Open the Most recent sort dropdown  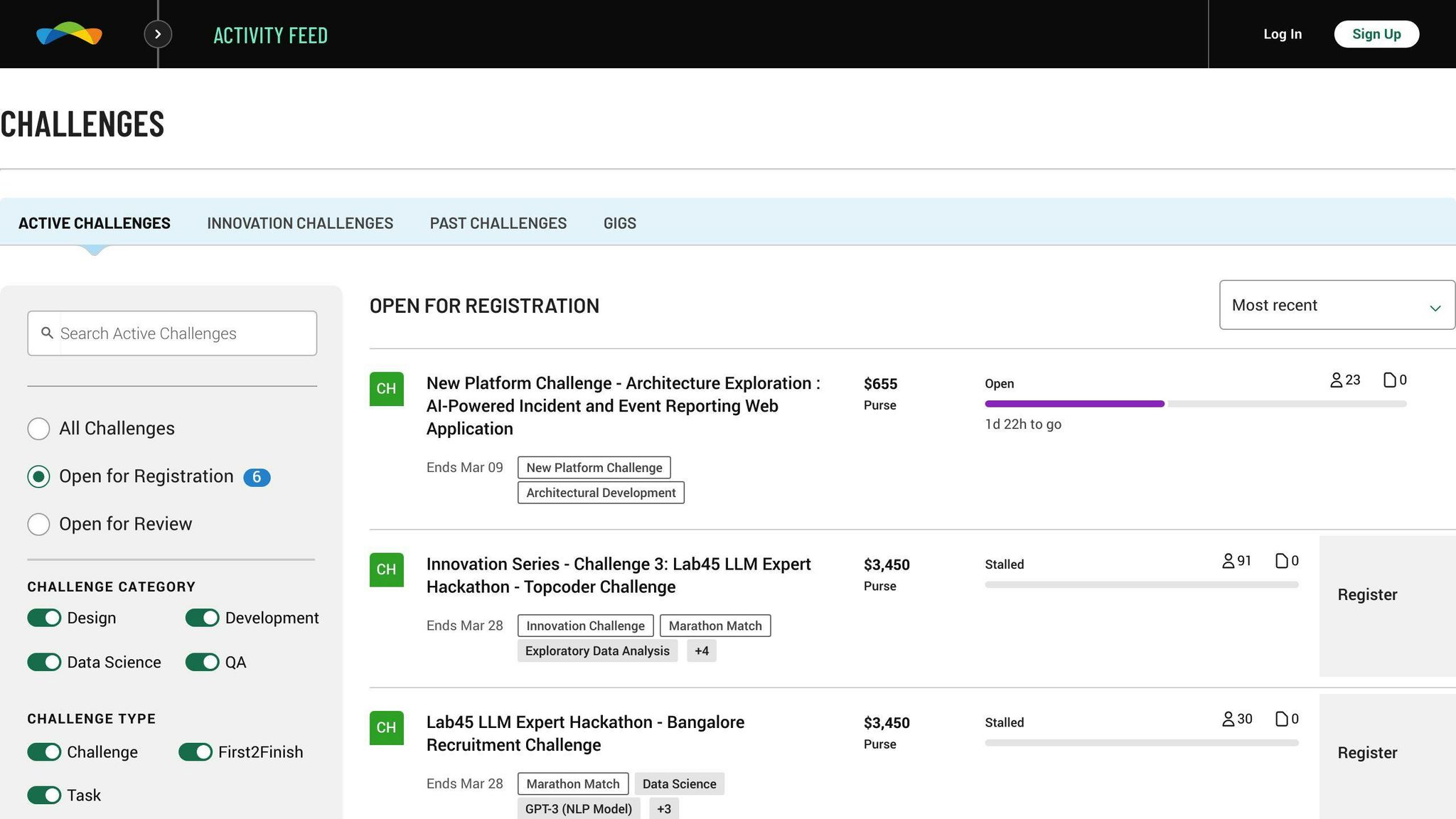pyautogui.click(x=1337, y=305)
